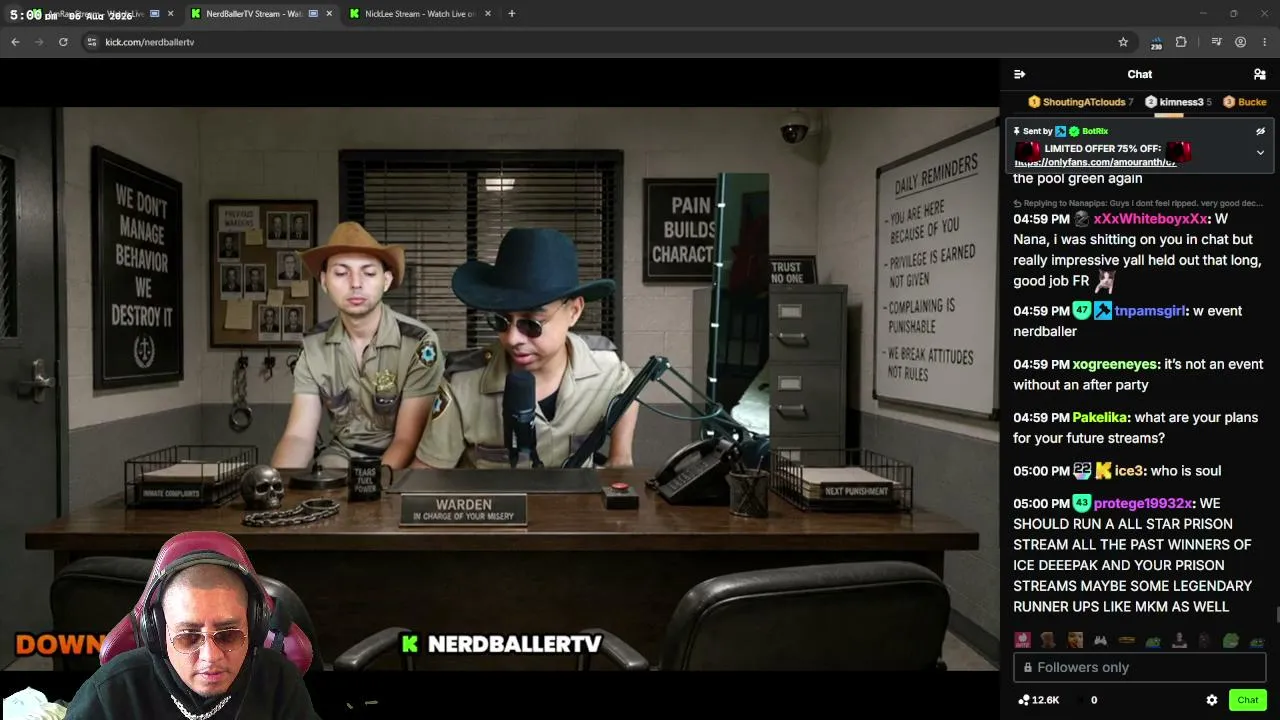
Task: View top gifter ShoutingATclouds
Action: (1081, 102)
